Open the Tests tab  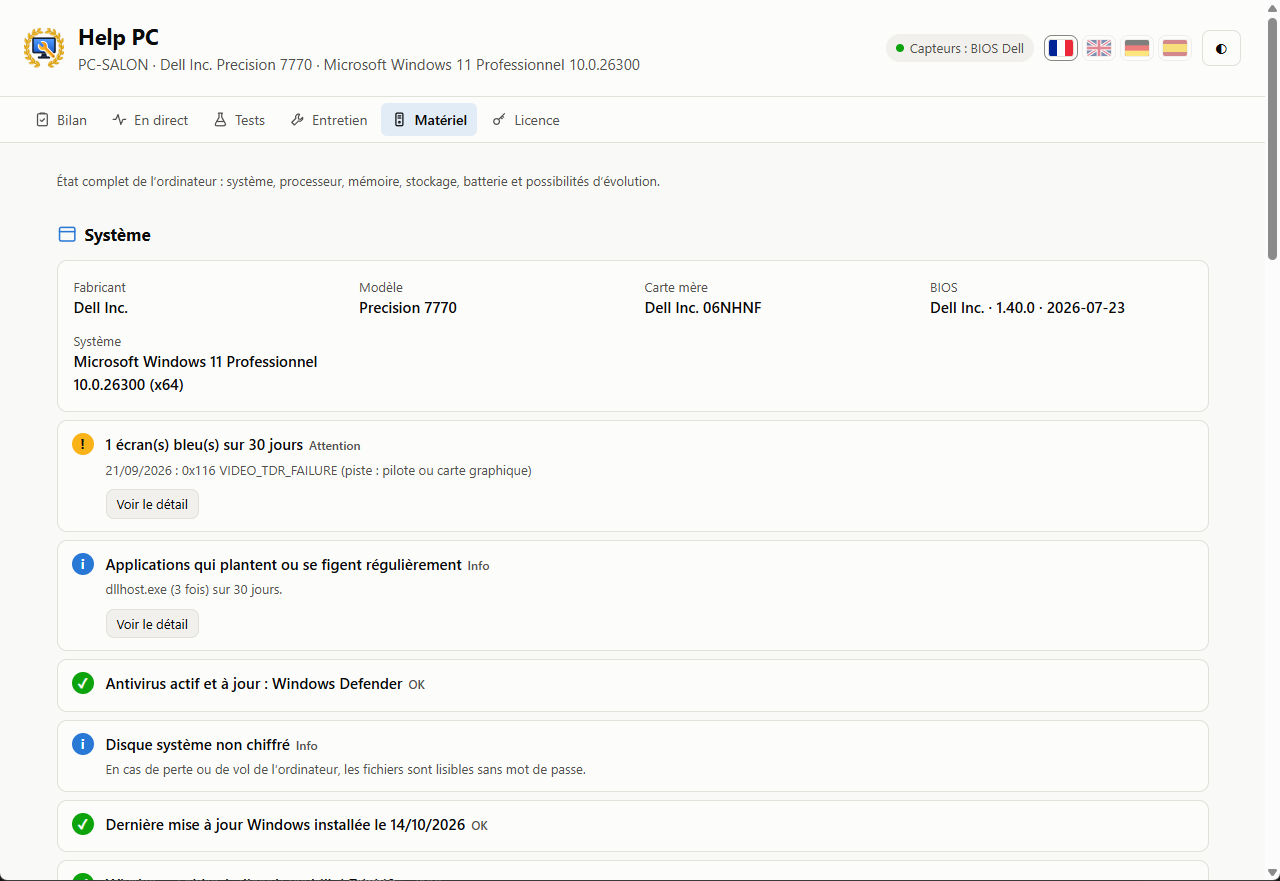(x=239, y=120)
